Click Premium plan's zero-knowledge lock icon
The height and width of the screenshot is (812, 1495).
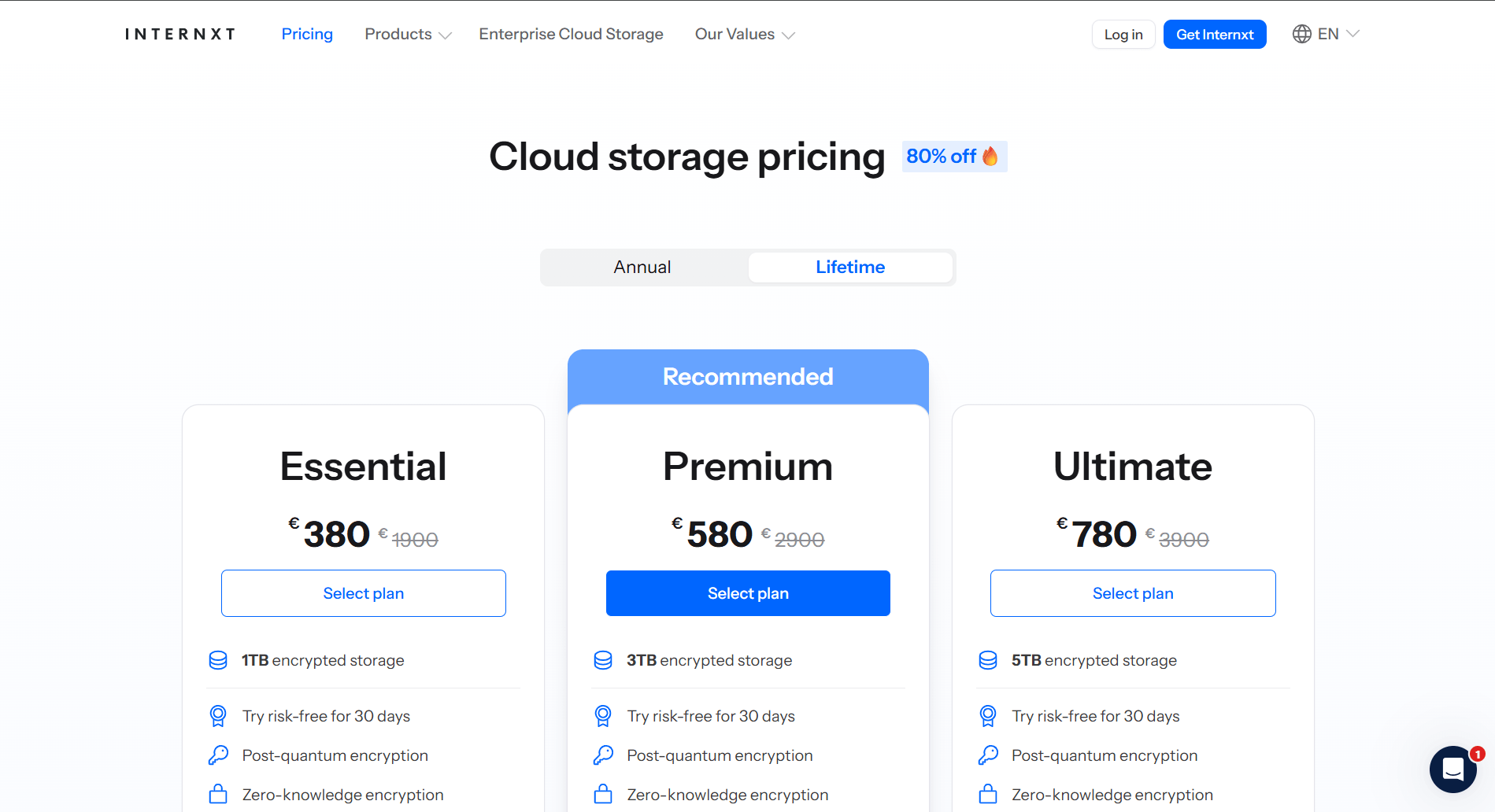click(603, 794)
